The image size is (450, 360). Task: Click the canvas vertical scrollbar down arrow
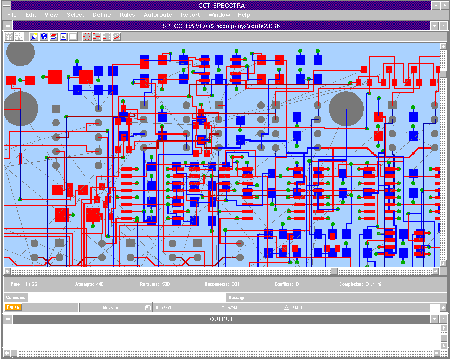(443, 263)
